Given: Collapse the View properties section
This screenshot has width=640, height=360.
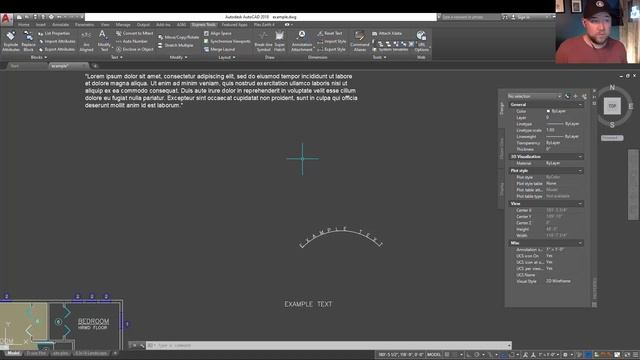Looking at the screenshot, I should point(580,204).
